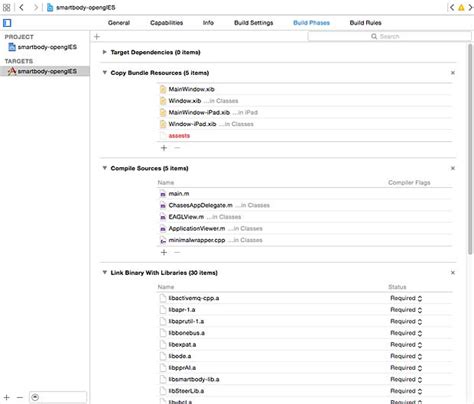This screenshot has width=474, height=404.
Task: Toggle the project and targets list sidebar icon
Action: (x=7, y=23)
